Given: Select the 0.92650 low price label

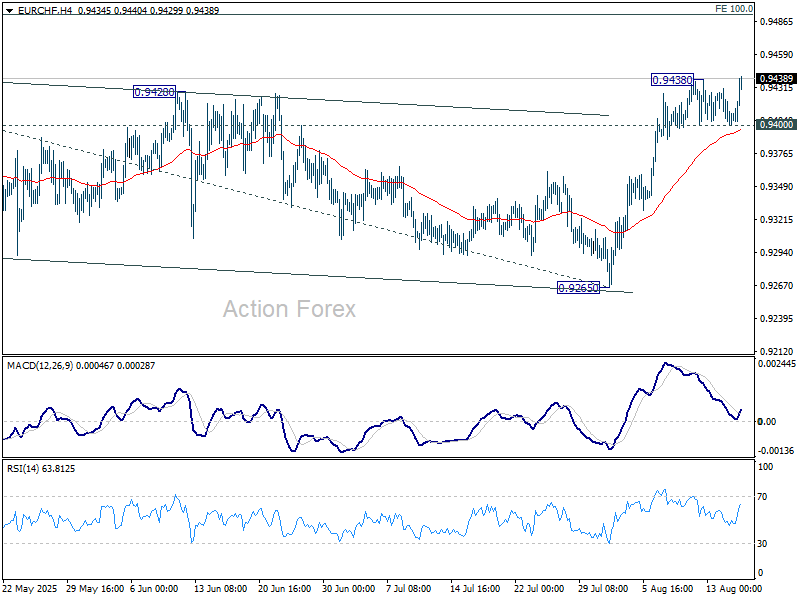Looking at the screenshot, I should pyautogui.click(x=578, y=288).
